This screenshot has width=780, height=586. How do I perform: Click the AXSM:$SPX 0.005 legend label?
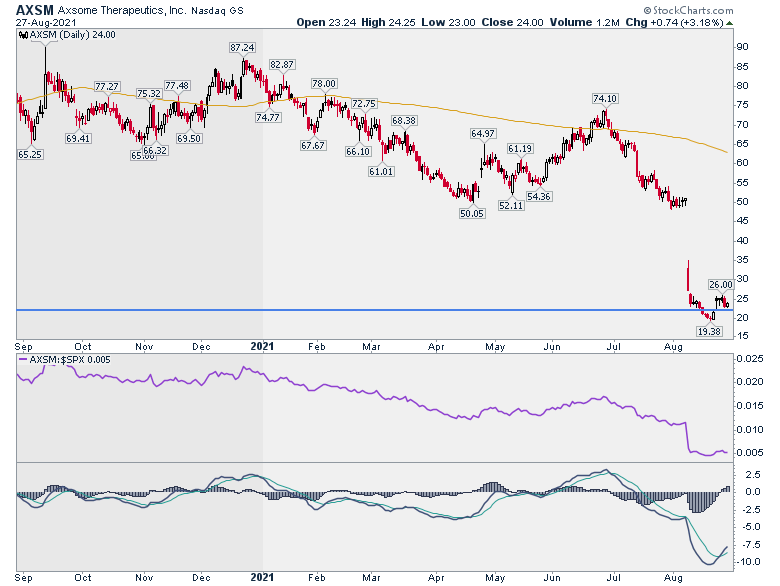70,360
